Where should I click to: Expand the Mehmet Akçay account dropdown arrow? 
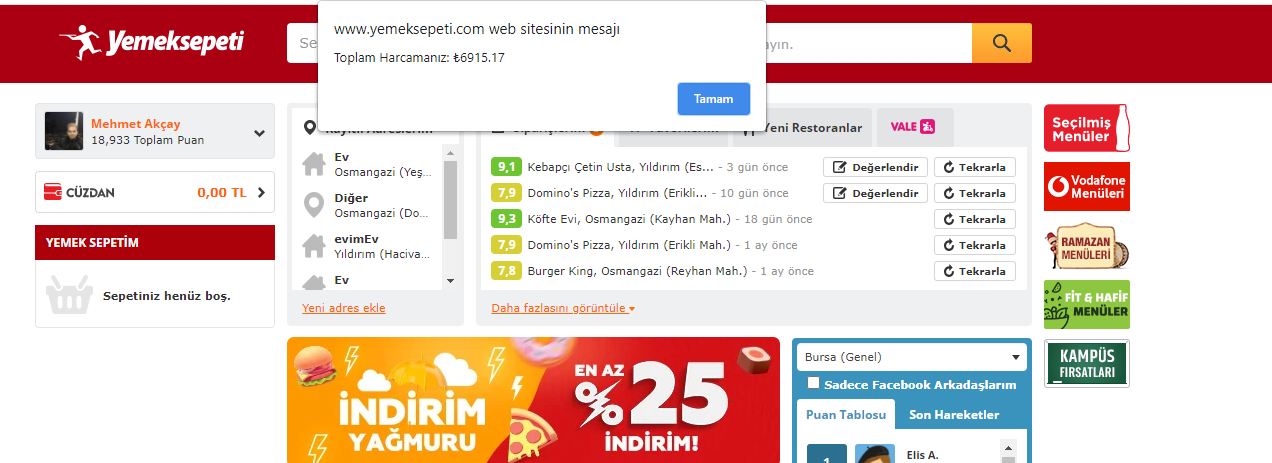click(x=259, y=133)
